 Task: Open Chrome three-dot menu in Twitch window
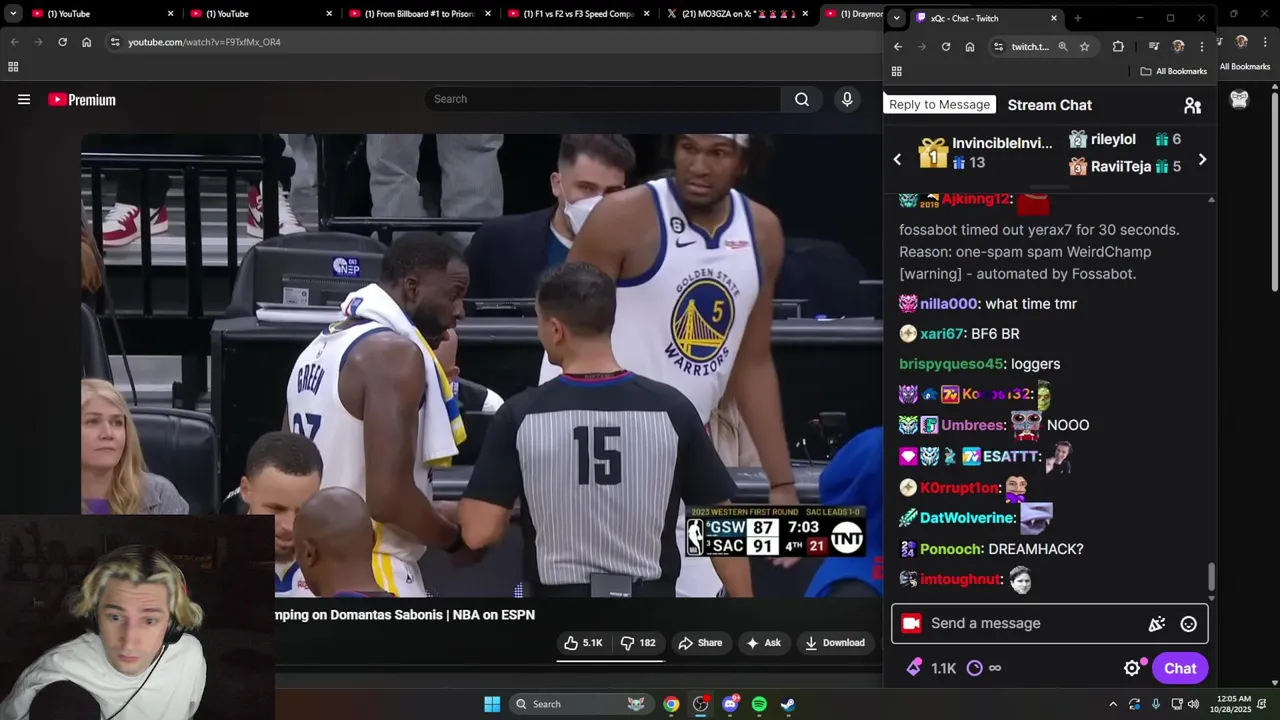[1201, 47]
